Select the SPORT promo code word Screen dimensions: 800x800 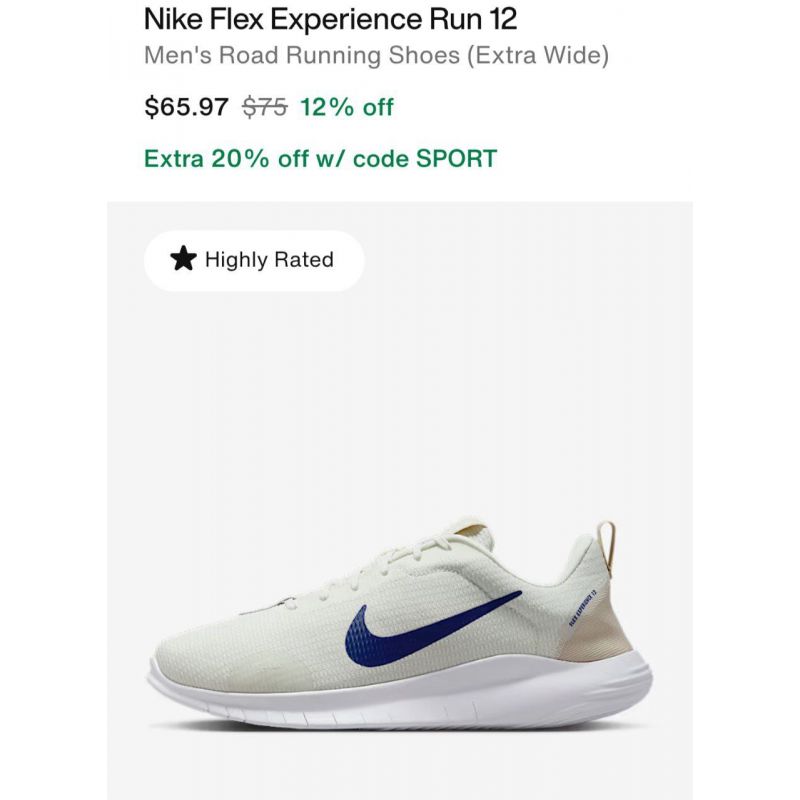pyautogui.click(x=456, y=158)
